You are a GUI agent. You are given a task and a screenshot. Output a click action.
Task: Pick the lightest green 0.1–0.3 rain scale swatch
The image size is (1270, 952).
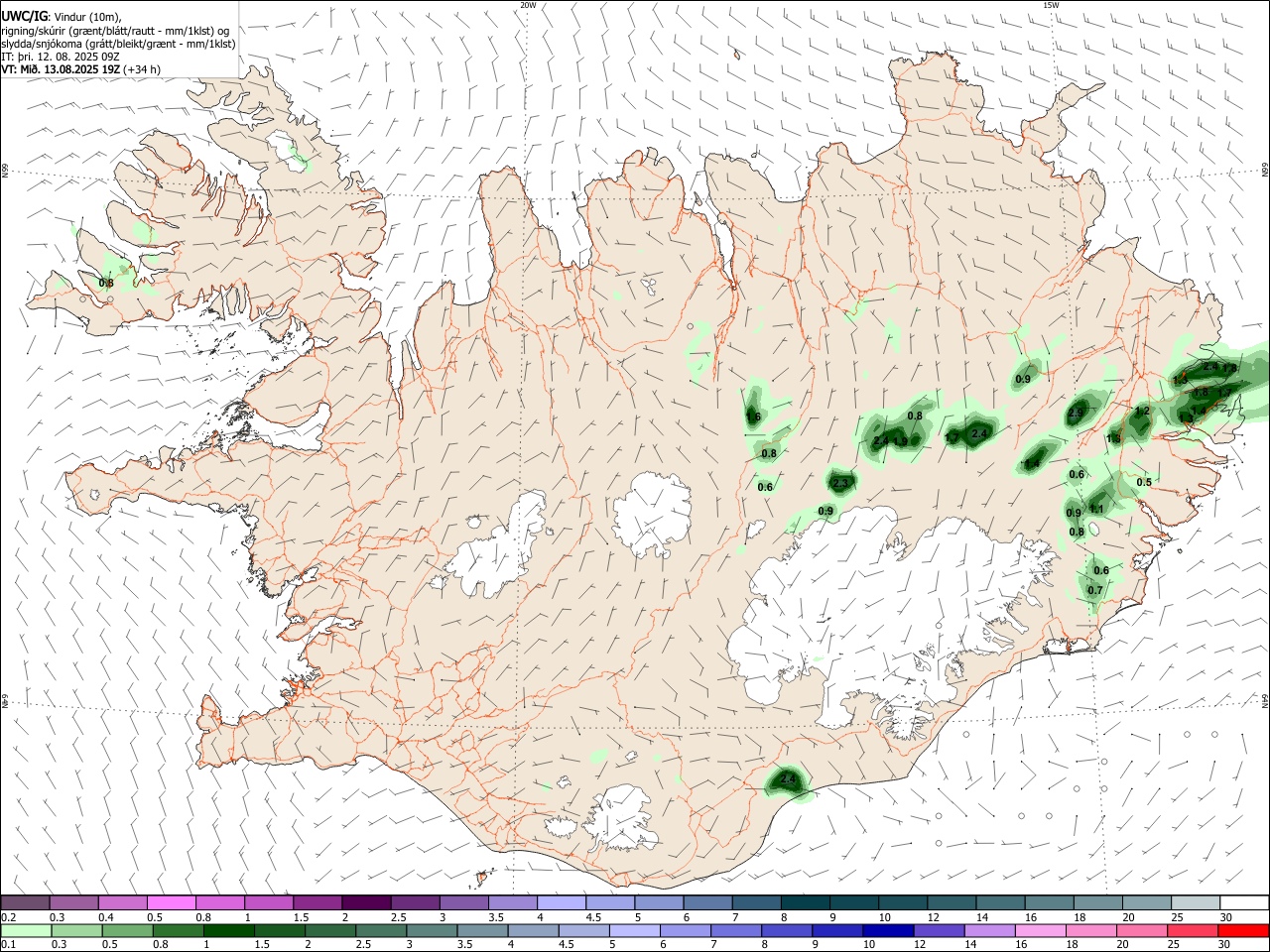click(27, 930)
